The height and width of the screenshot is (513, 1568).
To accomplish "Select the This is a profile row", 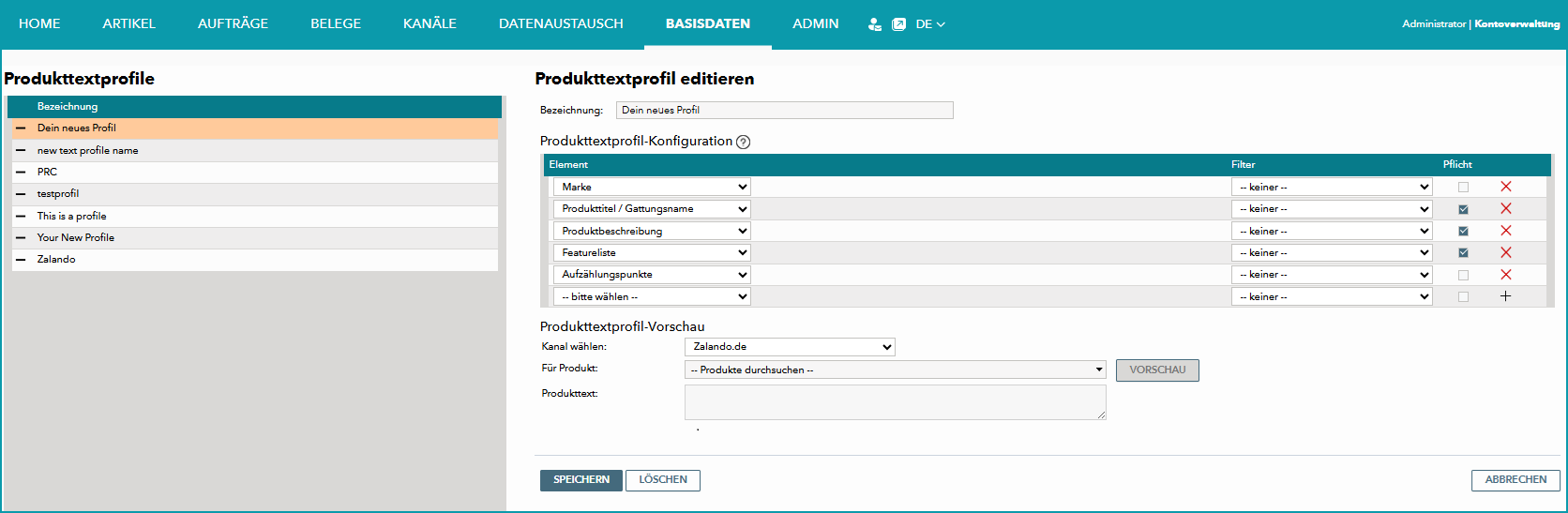I will [255, 217].
